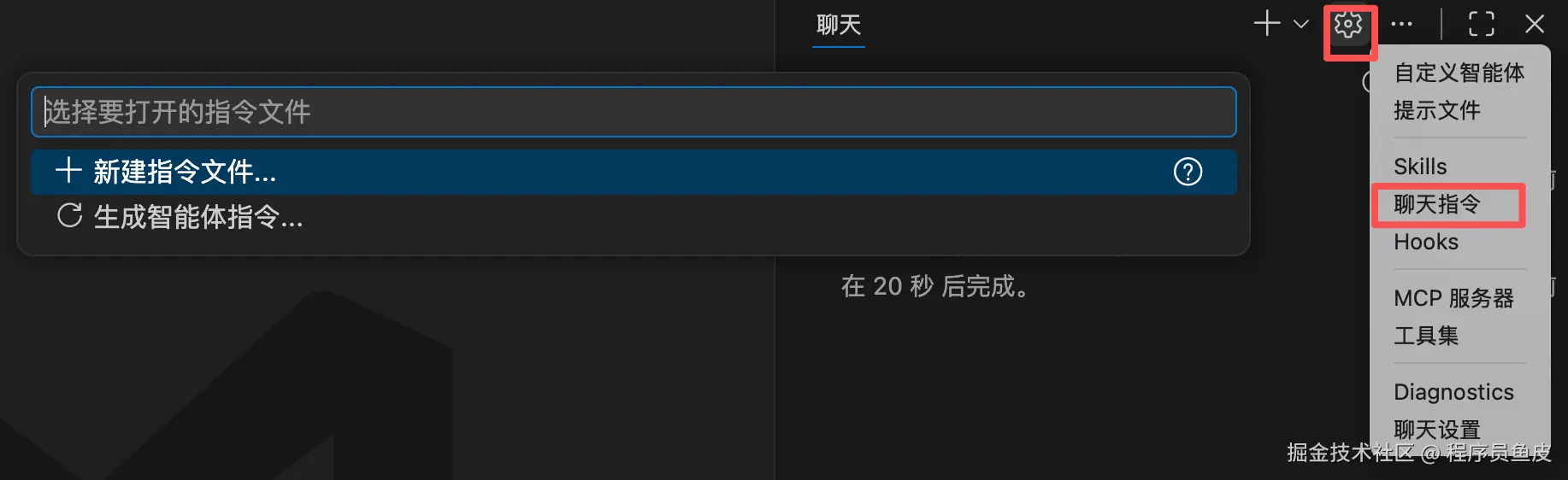Image resolution: width=1568 pixels, height=480 pixels.
Task: Switch to the 聊天 tab
Action: click(838, 25)
